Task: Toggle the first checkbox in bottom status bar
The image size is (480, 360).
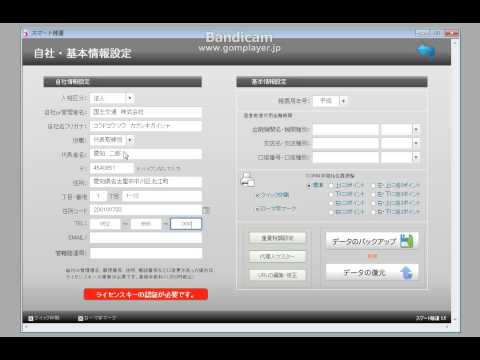Action: (31, 318)
